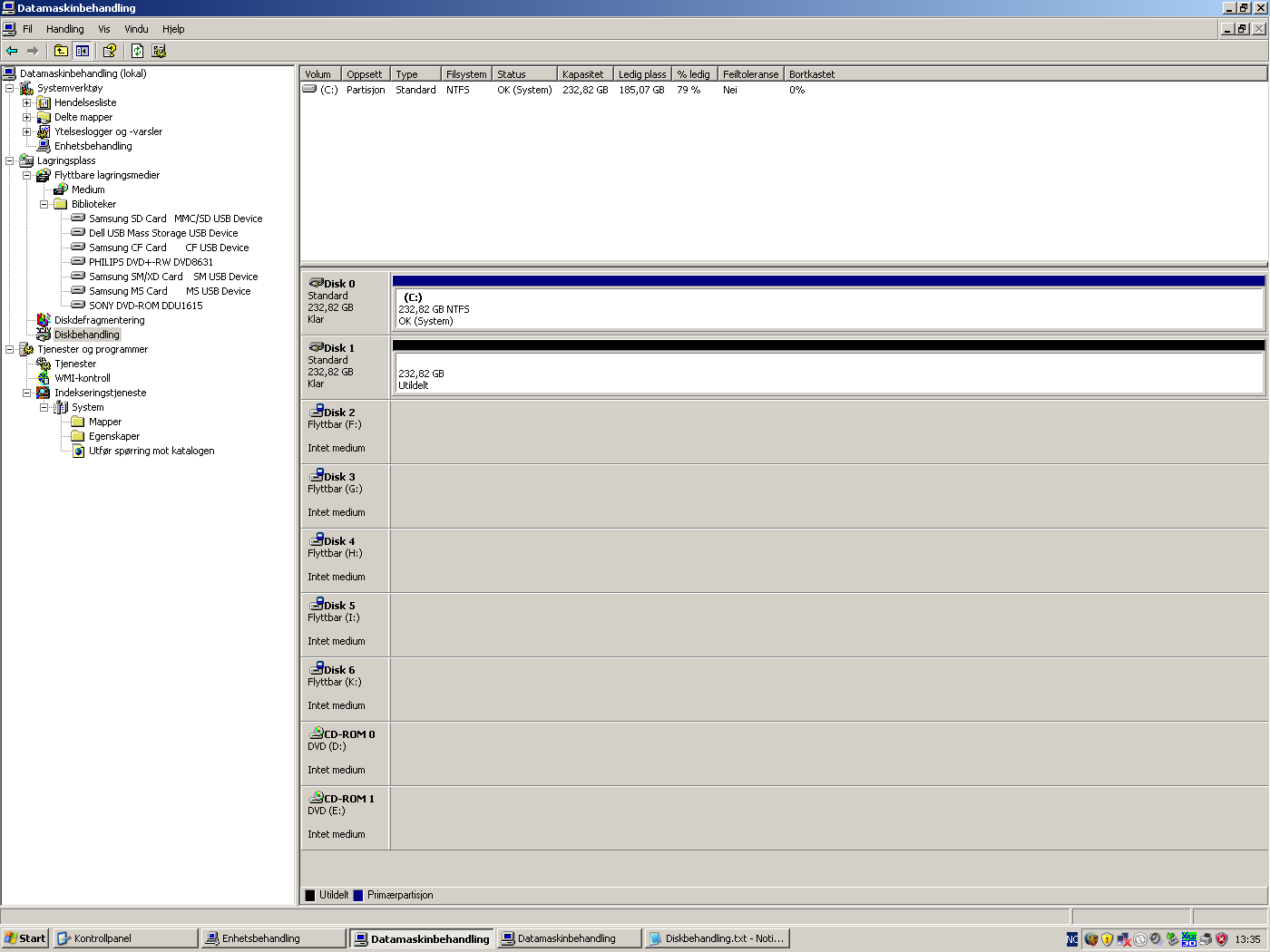Click the disk settings toolbar icon with star
This screenshot has height=952, width=1270.
(x=159, y=51)
